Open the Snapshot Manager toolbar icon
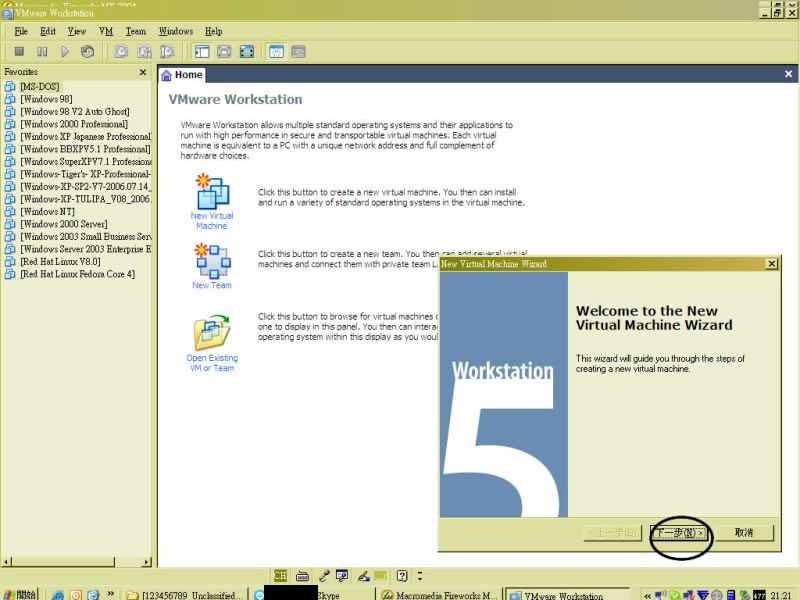 [x=167, y=52]
